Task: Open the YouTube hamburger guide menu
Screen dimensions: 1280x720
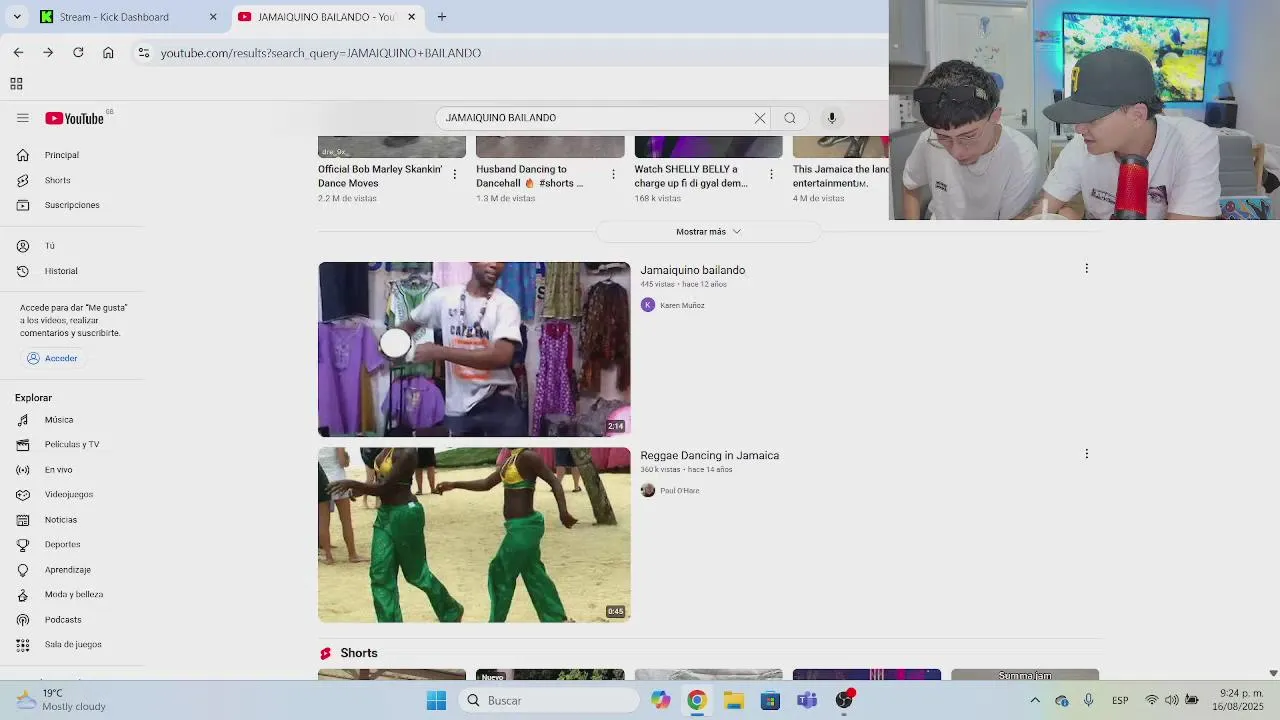Action: [23, 118]
